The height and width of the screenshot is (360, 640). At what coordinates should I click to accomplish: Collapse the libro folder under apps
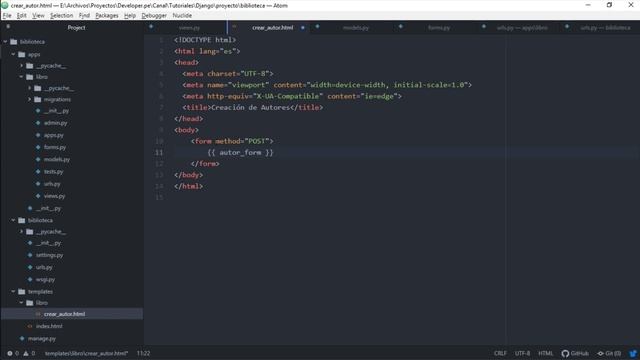22,77
